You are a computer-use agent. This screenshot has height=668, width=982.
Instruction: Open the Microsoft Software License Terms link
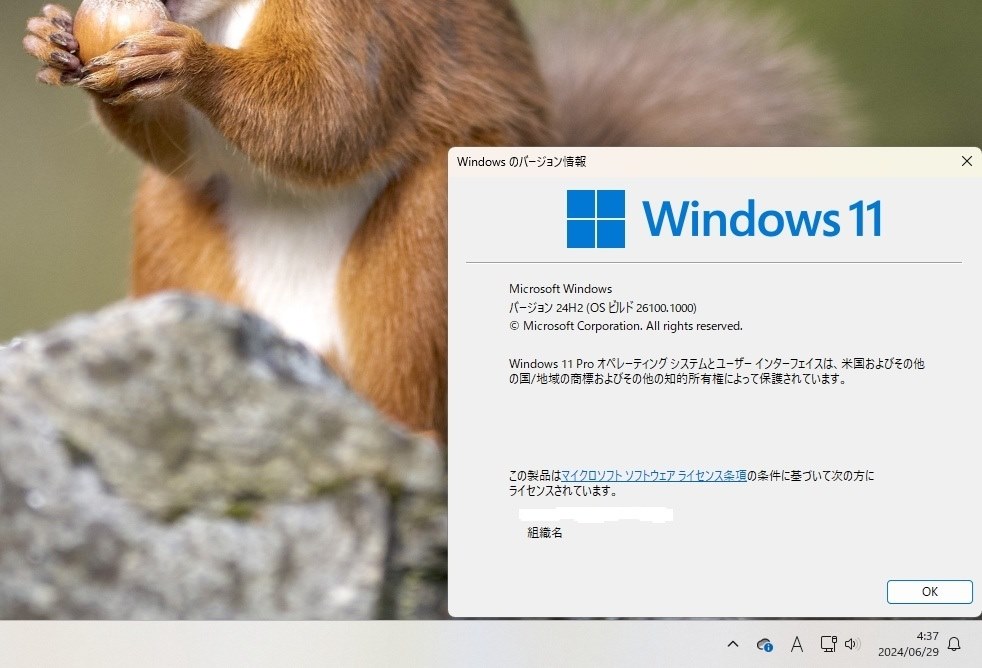pos(654,476)
